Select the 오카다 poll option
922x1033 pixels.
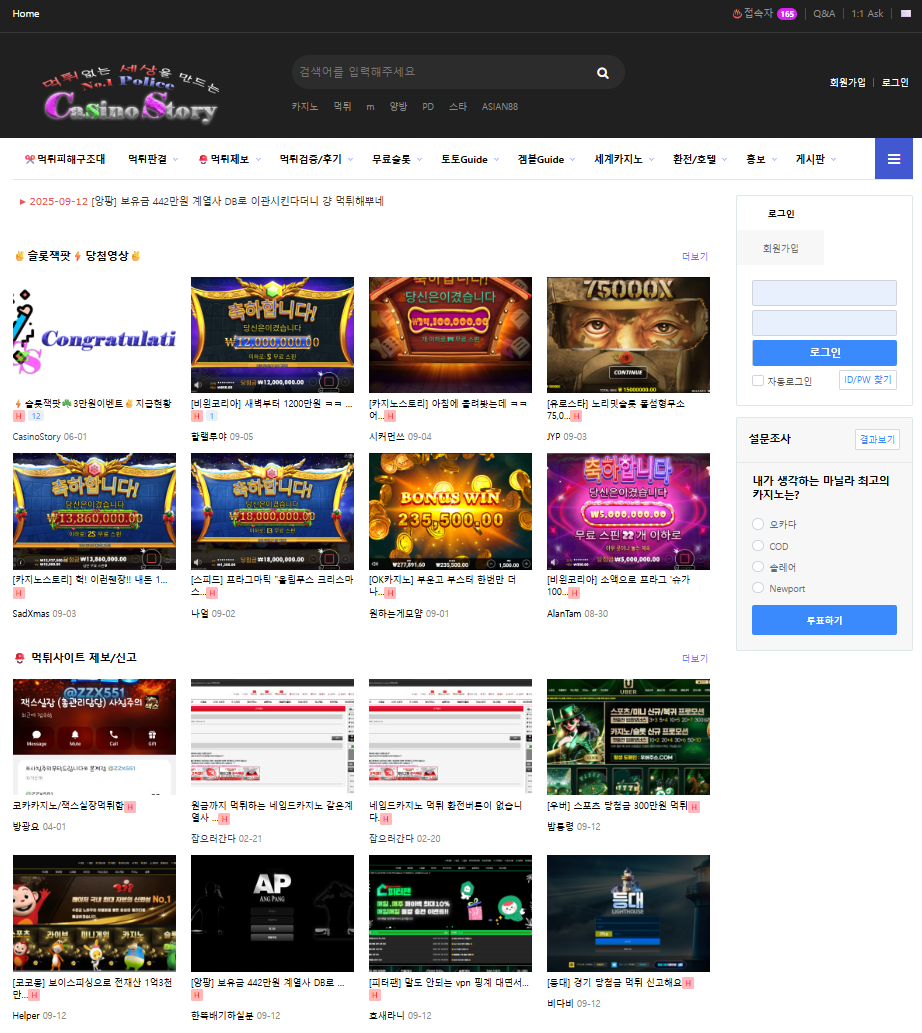pyautogui.click(x=758, y=524)
